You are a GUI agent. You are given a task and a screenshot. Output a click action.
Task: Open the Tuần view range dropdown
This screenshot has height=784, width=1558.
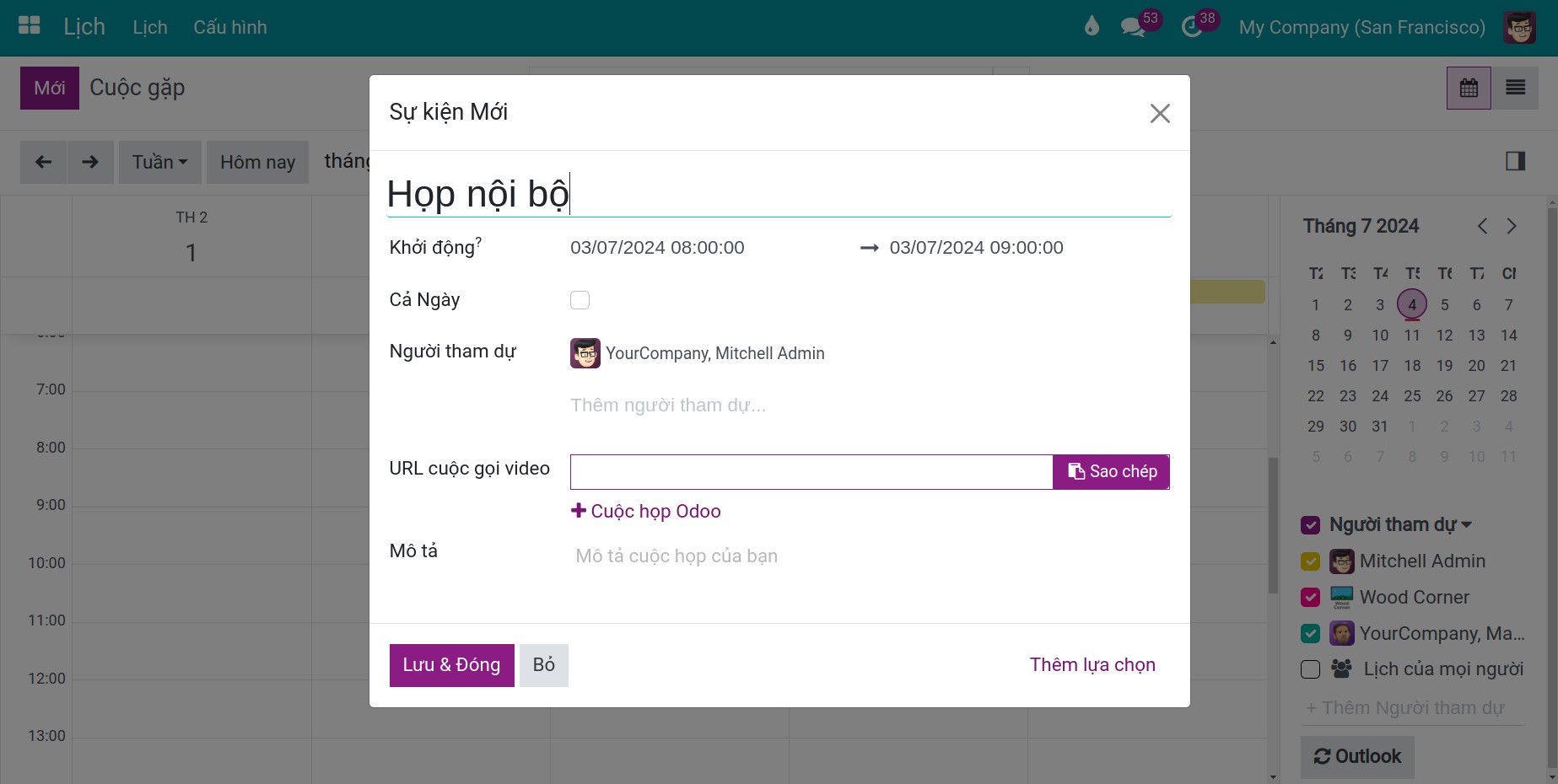click(x=159, y=162)
